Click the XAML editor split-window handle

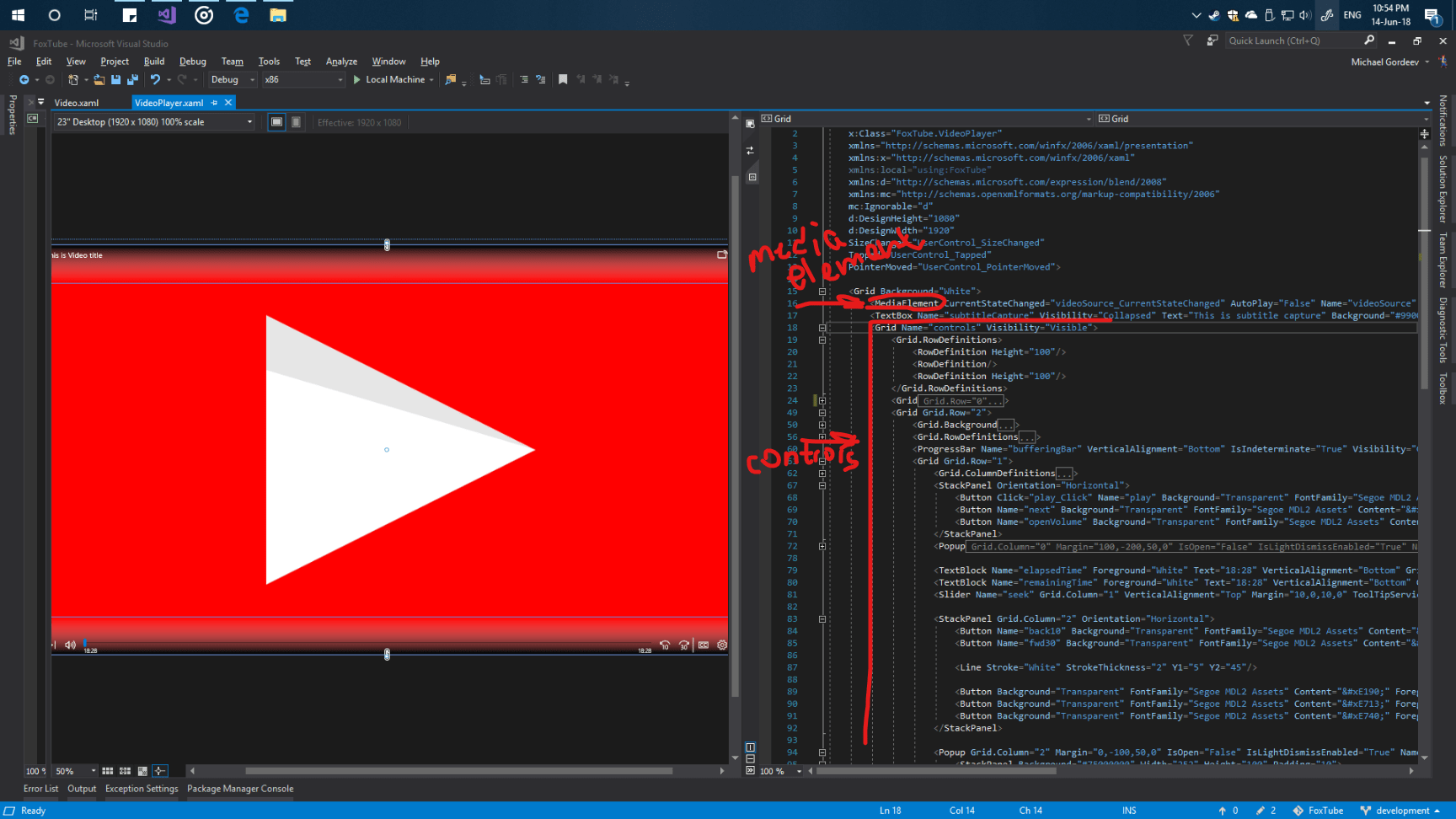pyautogui.click(x=1424, y=133)
